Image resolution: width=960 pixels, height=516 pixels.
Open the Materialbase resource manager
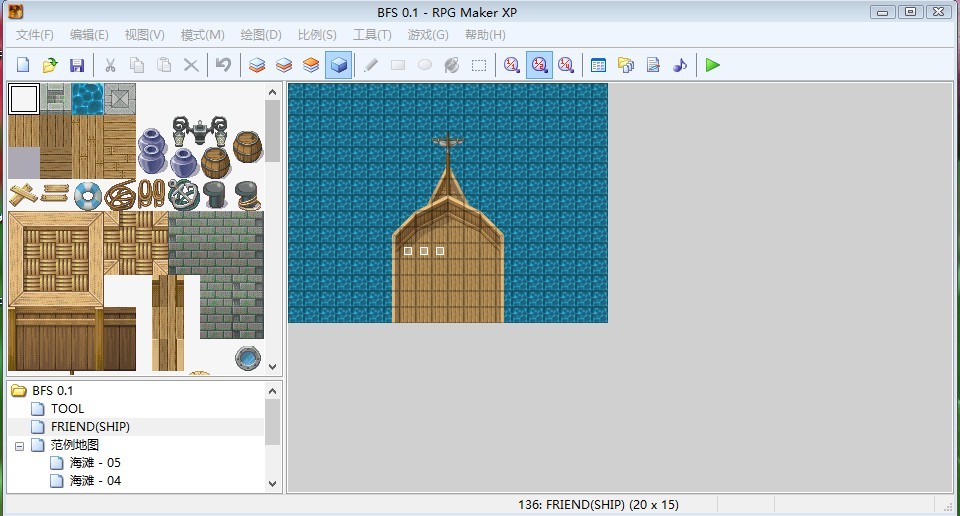pyautogui.click(x=626, y=65)
